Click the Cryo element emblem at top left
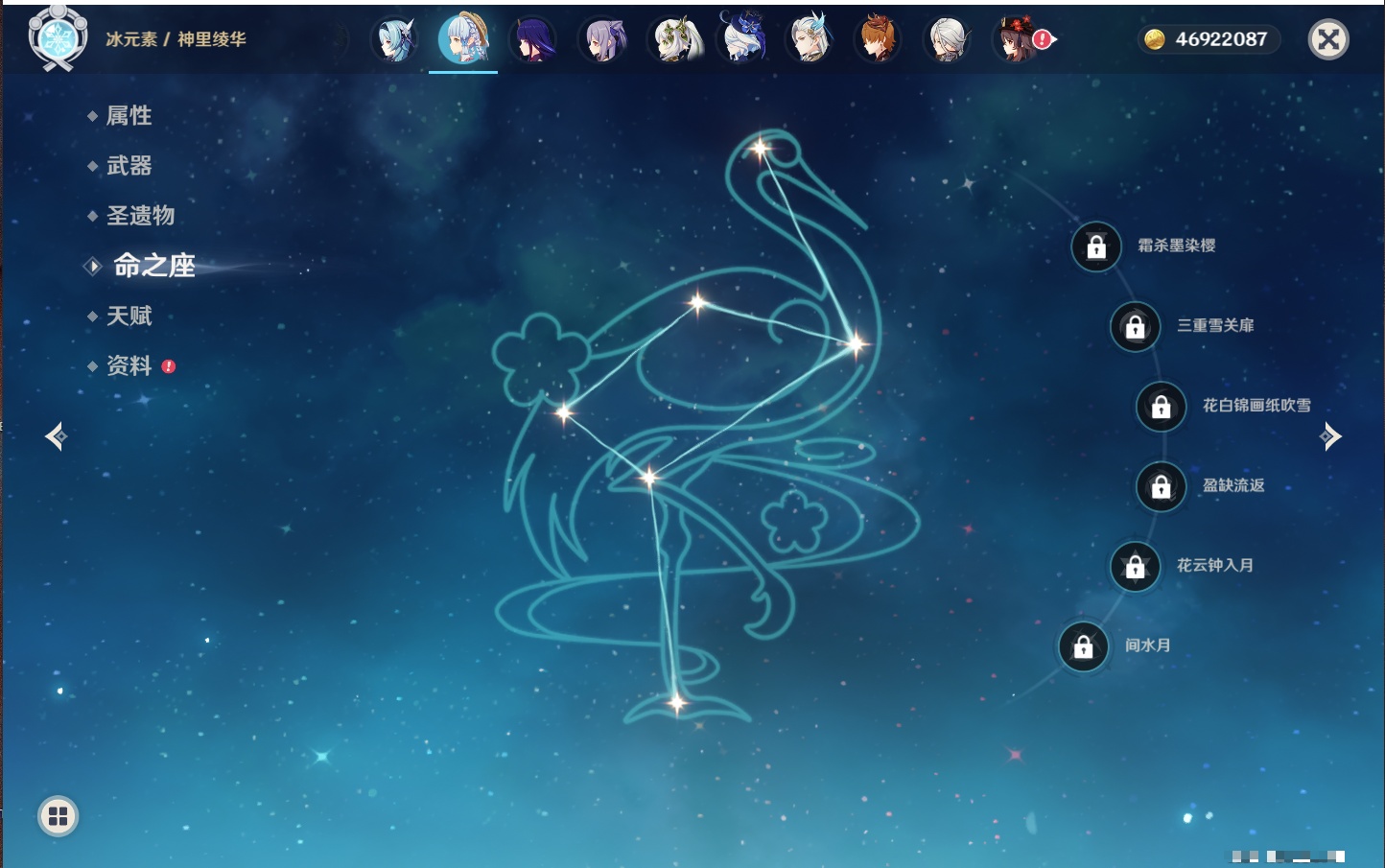Viewport: 1385px width, 868px height. (x=59, y=38)
